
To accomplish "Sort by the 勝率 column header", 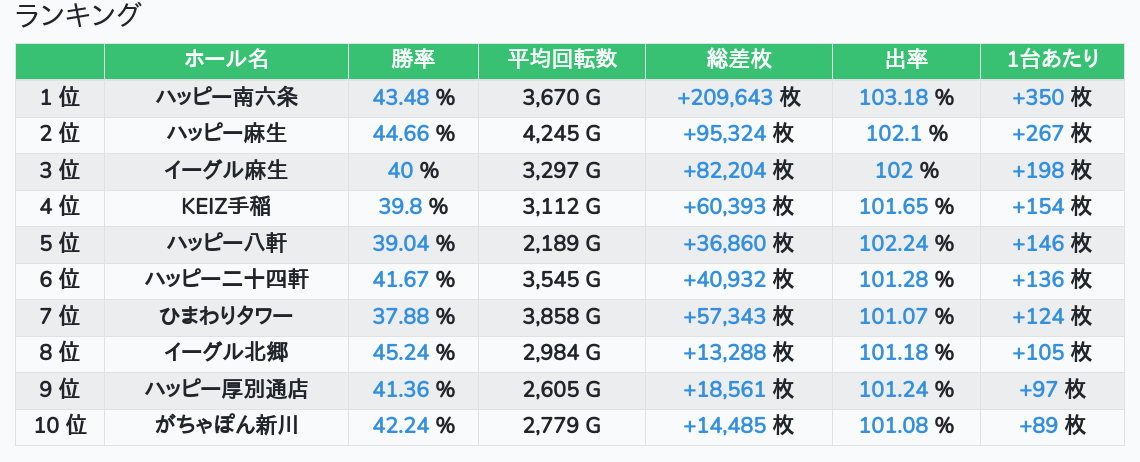I will click(x=413, y=60).
